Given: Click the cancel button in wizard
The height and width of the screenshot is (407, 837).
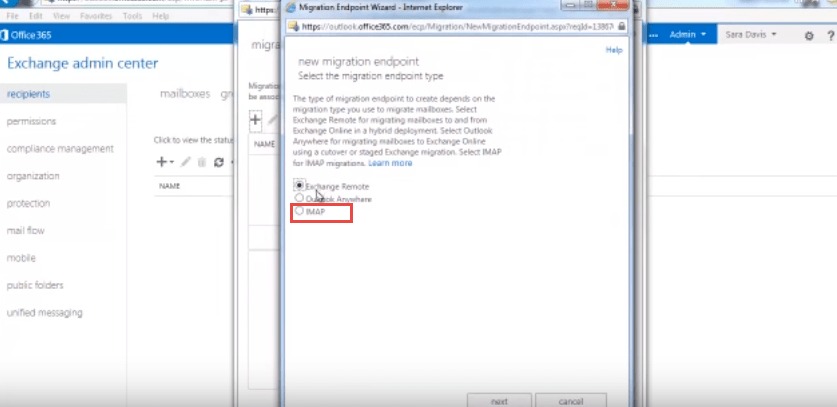Looking at the screenshot, I should coord(571,401).
